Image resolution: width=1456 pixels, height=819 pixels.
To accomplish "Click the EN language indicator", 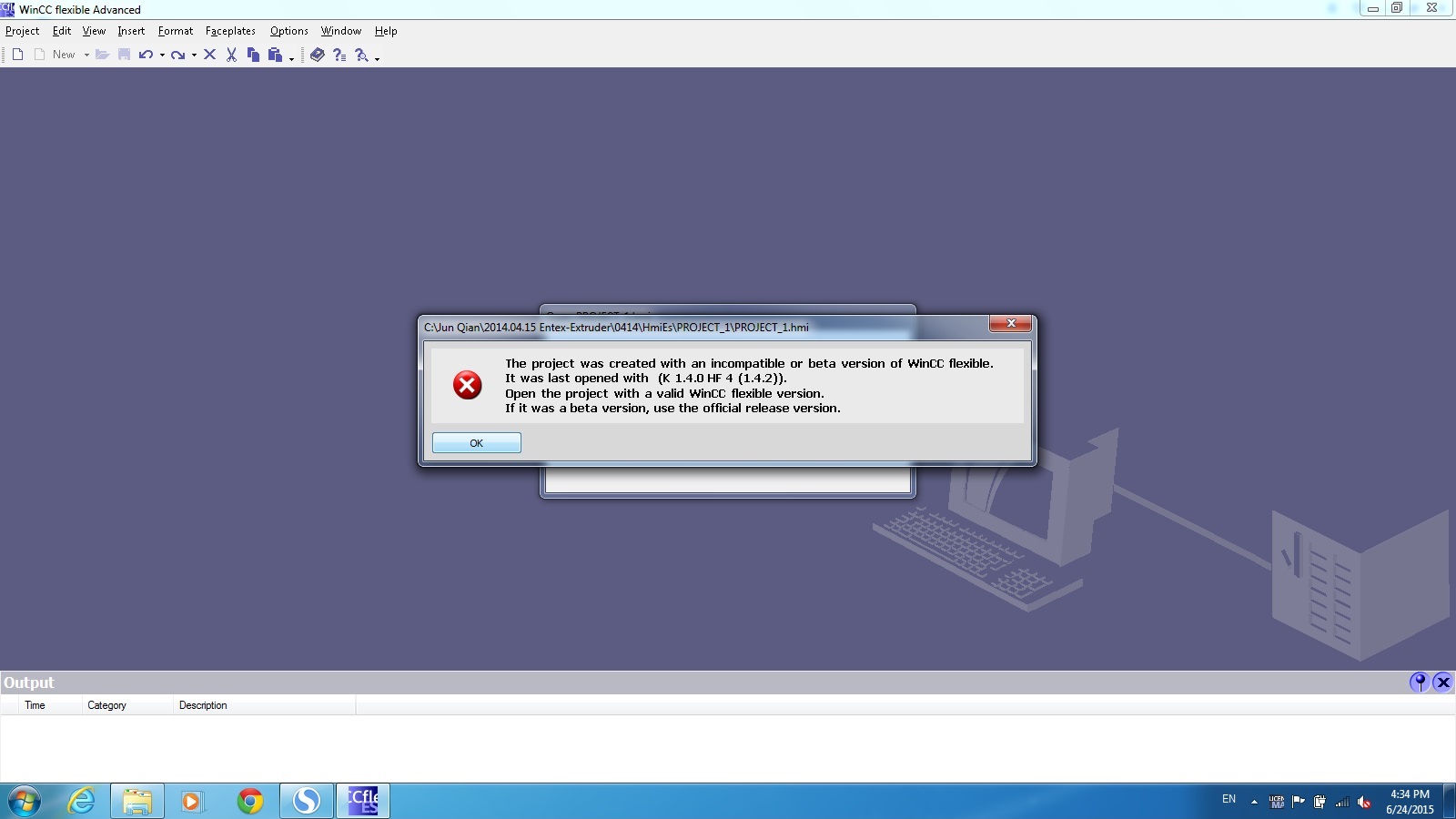I will pos(1228,799).
